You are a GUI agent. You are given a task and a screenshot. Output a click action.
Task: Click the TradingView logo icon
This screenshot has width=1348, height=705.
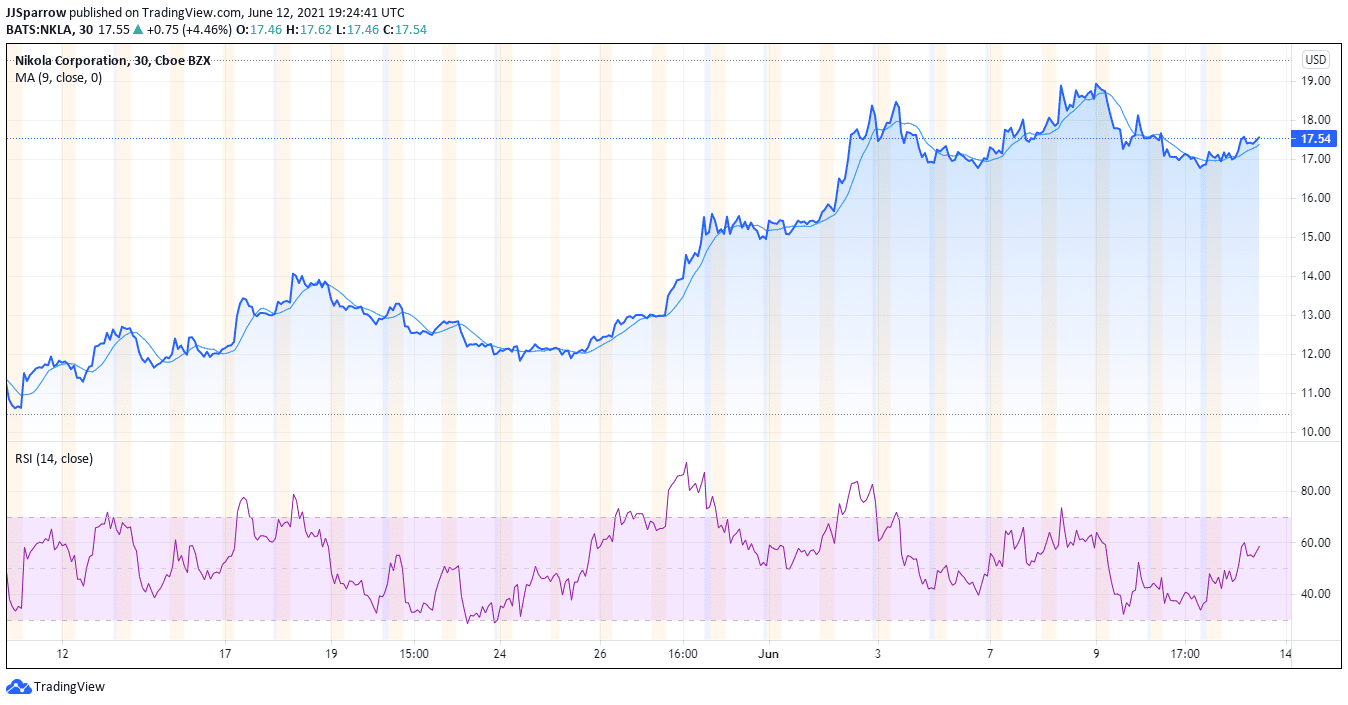(18, 687)
